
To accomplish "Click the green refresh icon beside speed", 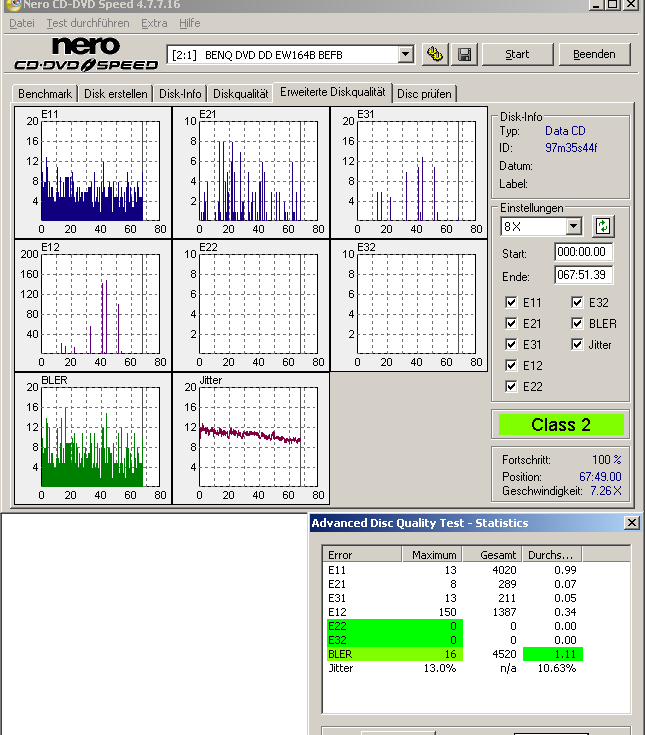I will [x=602, y=226].
